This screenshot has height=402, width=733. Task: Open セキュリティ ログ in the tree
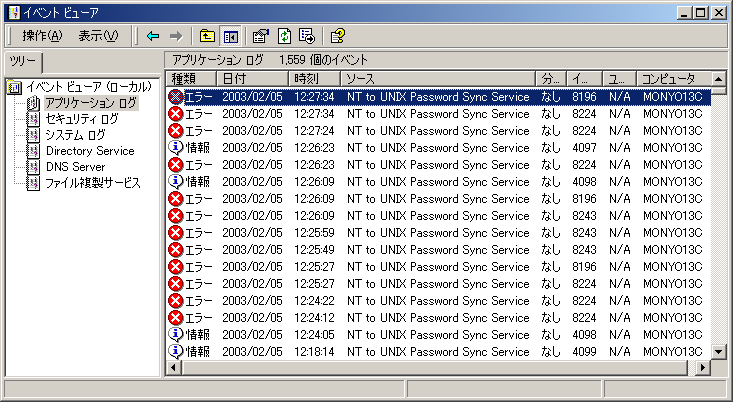(x=82, y=119)
